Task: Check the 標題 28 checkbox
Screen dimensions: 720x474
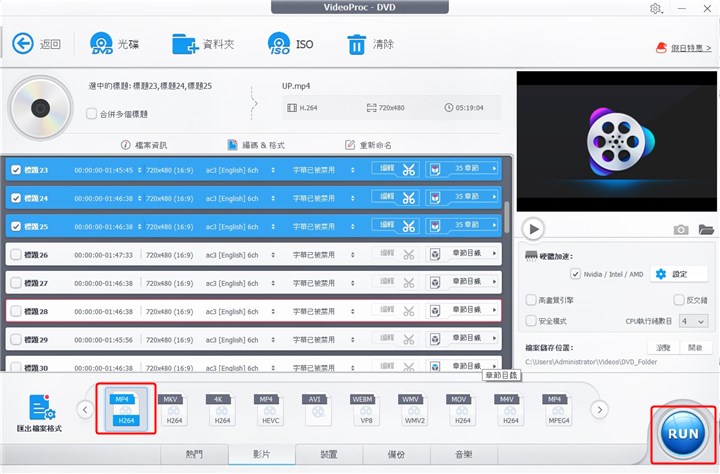Action: click(16, 311)
